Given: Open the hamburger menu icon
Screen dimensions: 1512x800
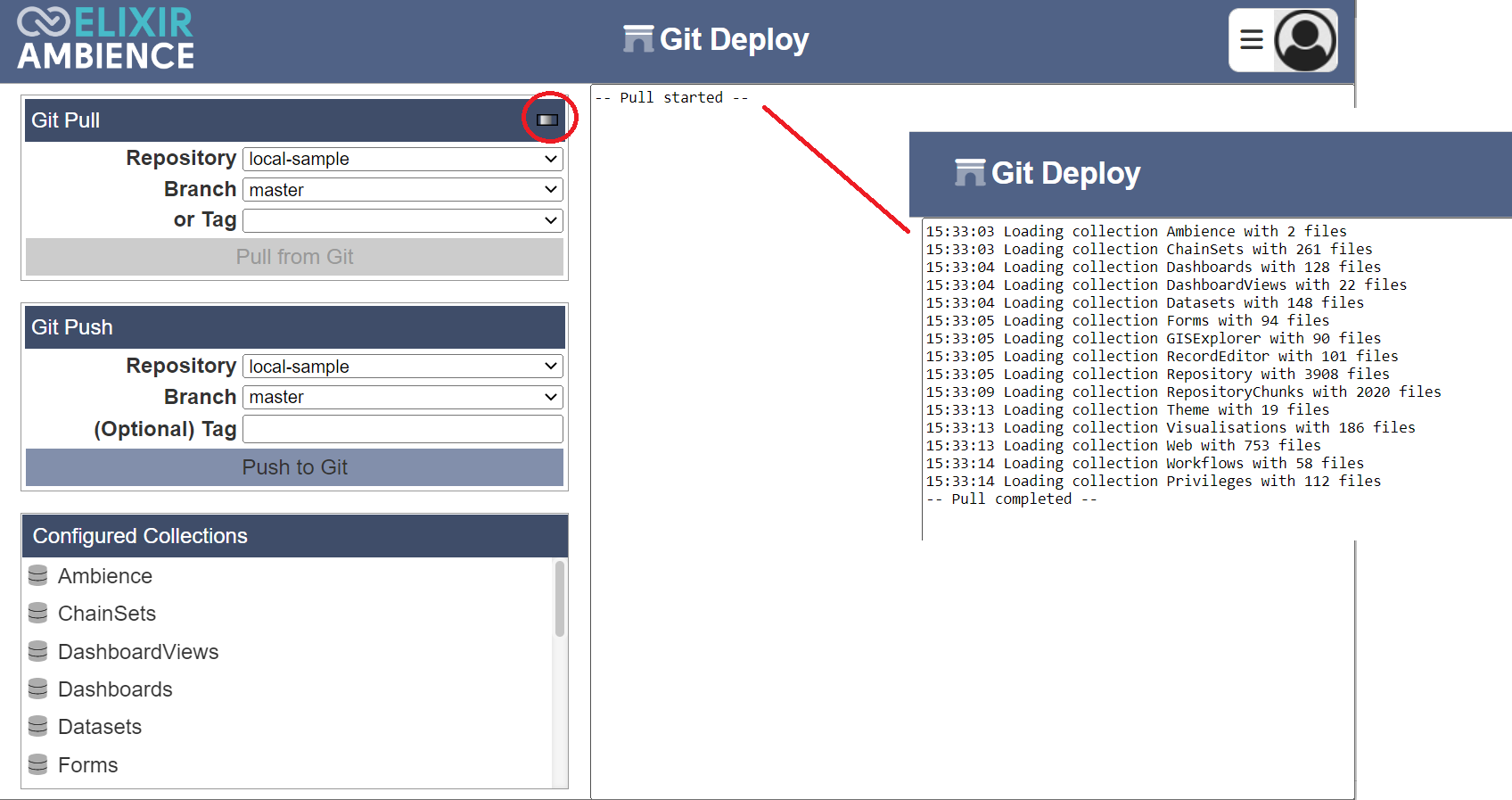Looking at the screenshot, I should 1252,40.
